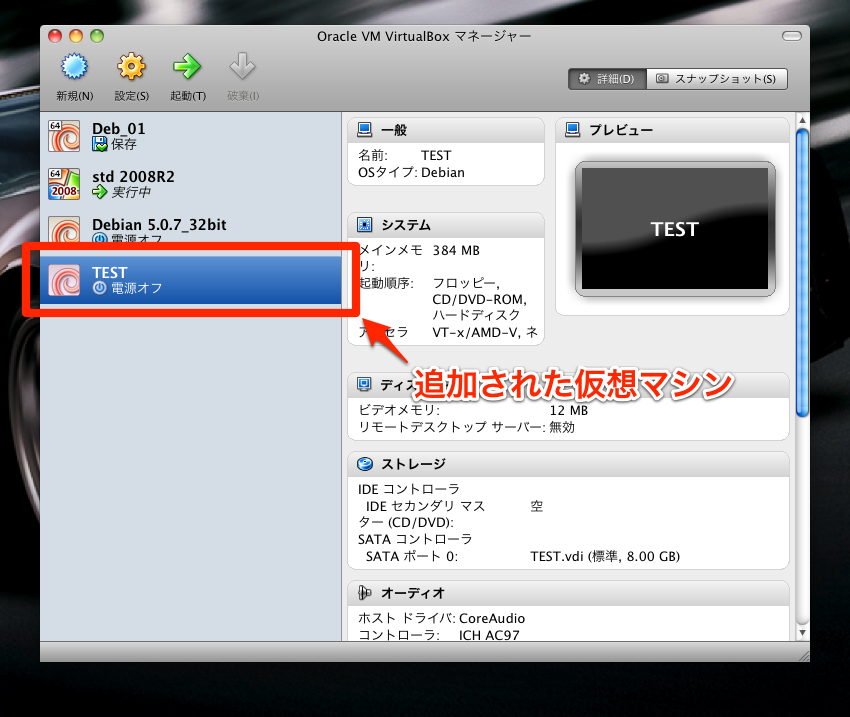Click the 一般 section monitor icon
Viewport: 850px width, 717px height.
[x=364, y=130]
